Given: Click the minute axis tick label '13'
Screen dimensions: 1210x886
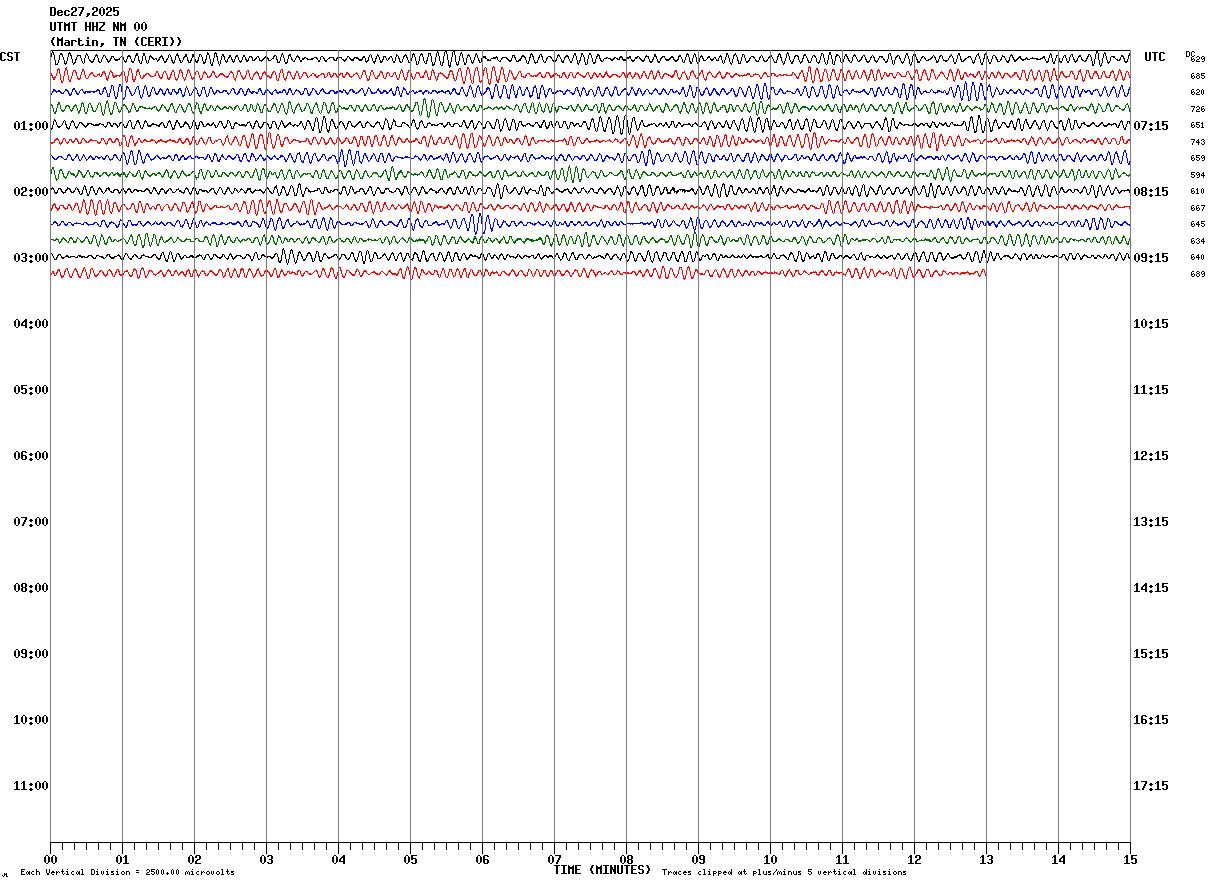Looking at the screenshot, I should 986,860.
